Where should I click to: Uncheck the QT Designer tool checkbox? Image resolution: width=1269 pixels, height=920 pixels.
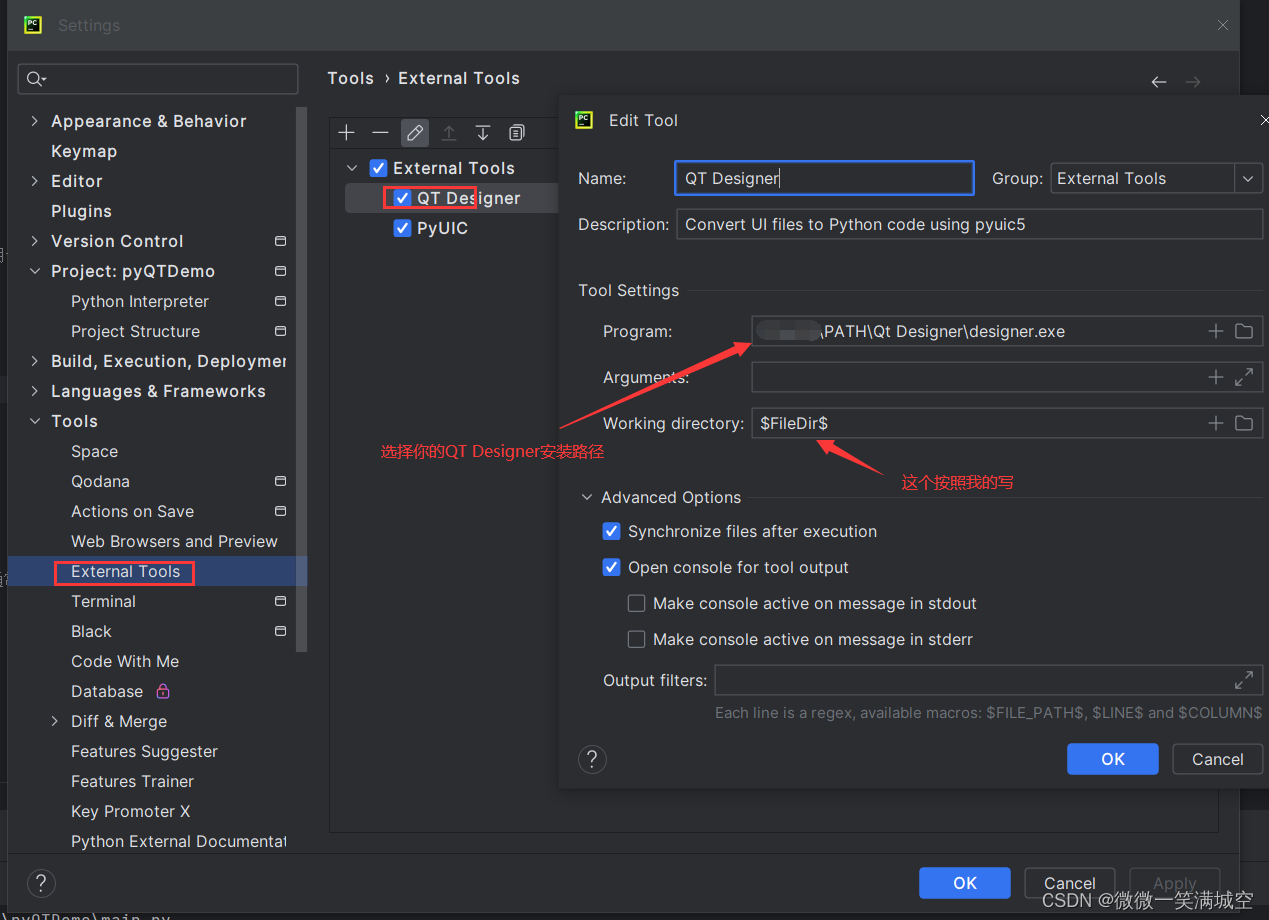click(x=402, y=198)
